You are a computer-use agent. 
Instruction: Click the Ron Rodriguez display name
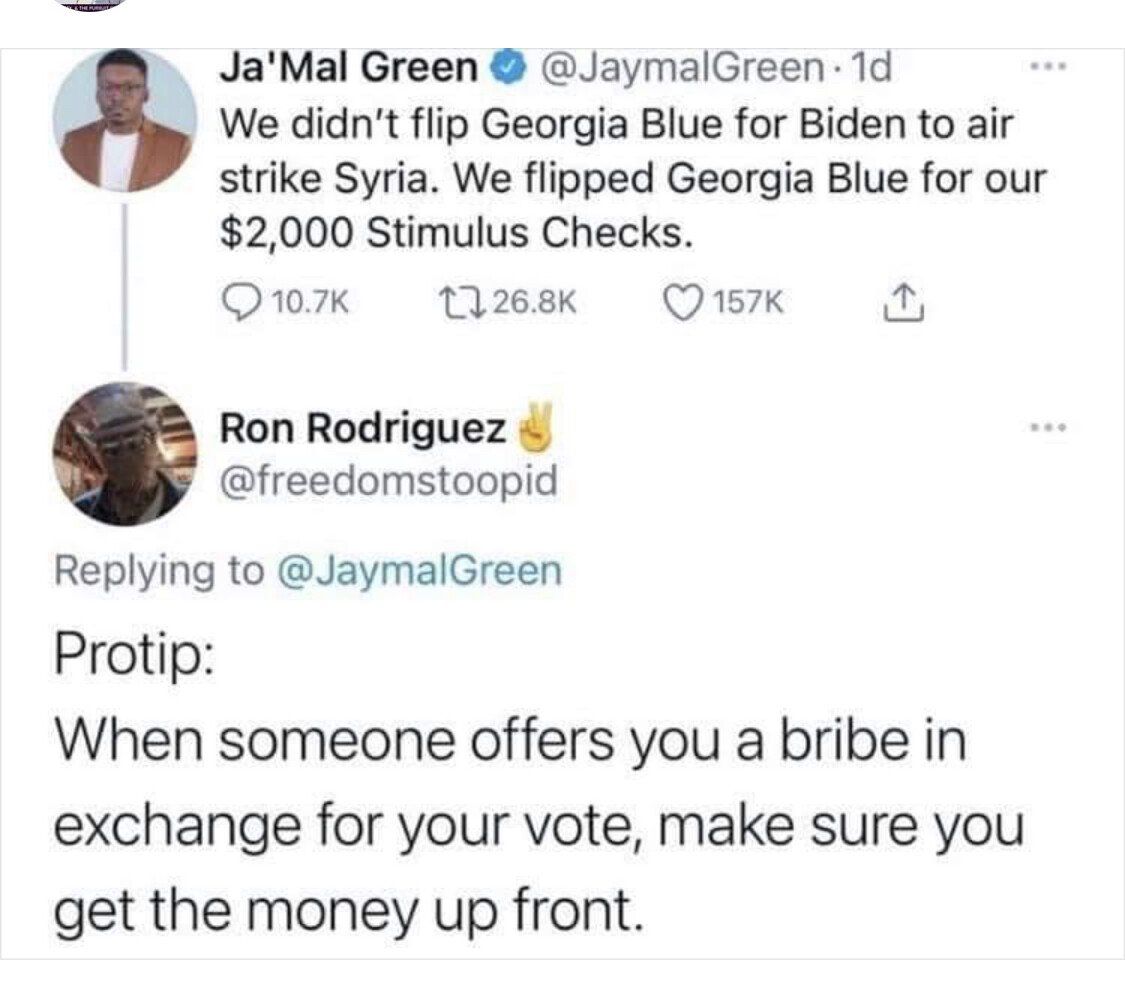[363, 428]
